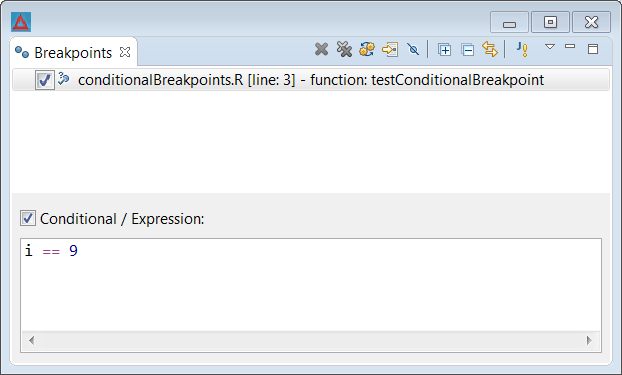Go to file for breakpoint icon

click(x=390, y=50)
